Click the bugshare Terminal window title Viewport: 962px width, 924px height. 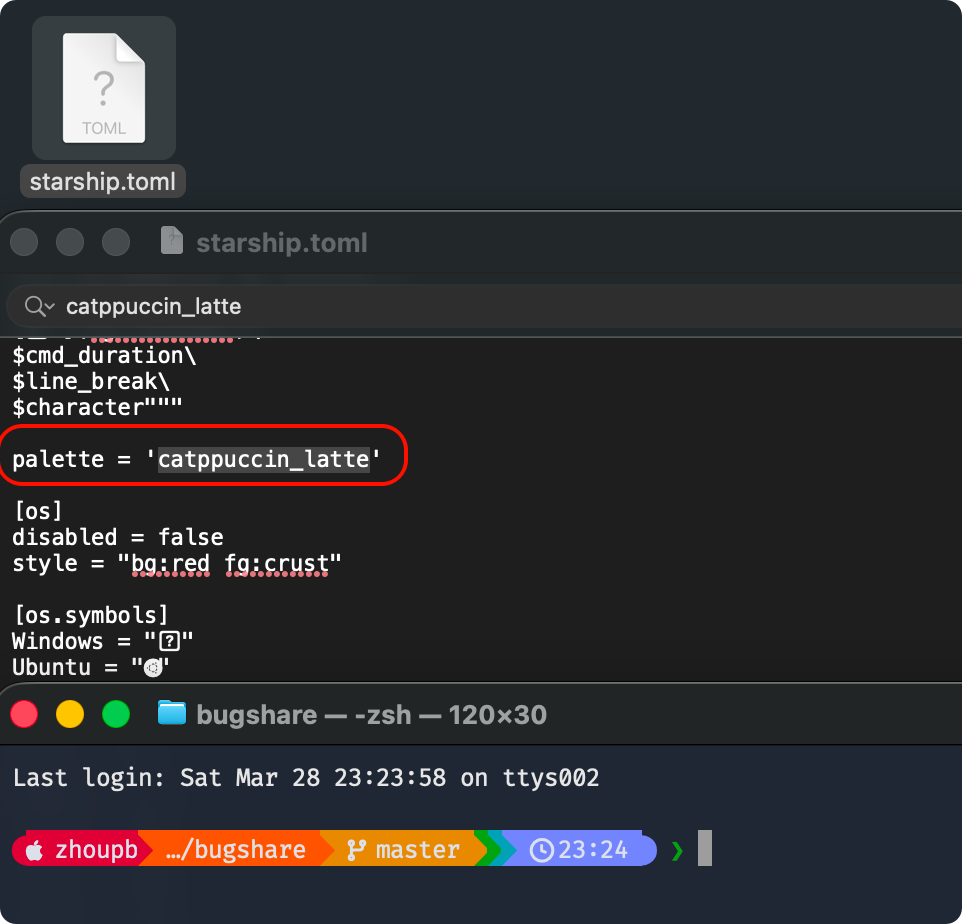coord(371,714)
